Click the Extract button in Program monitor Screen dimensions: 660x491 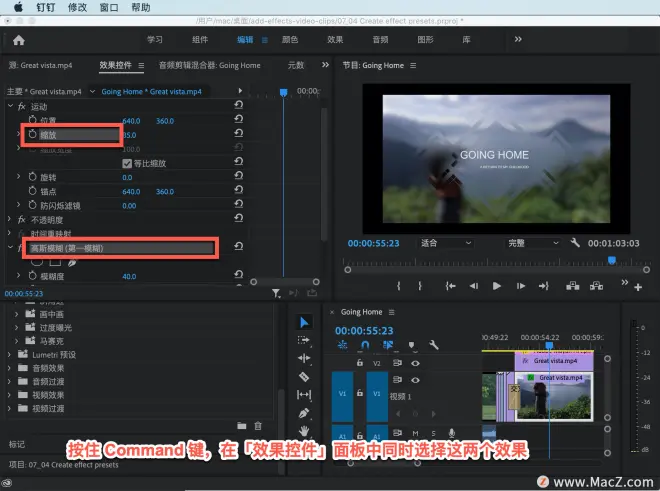596,286
